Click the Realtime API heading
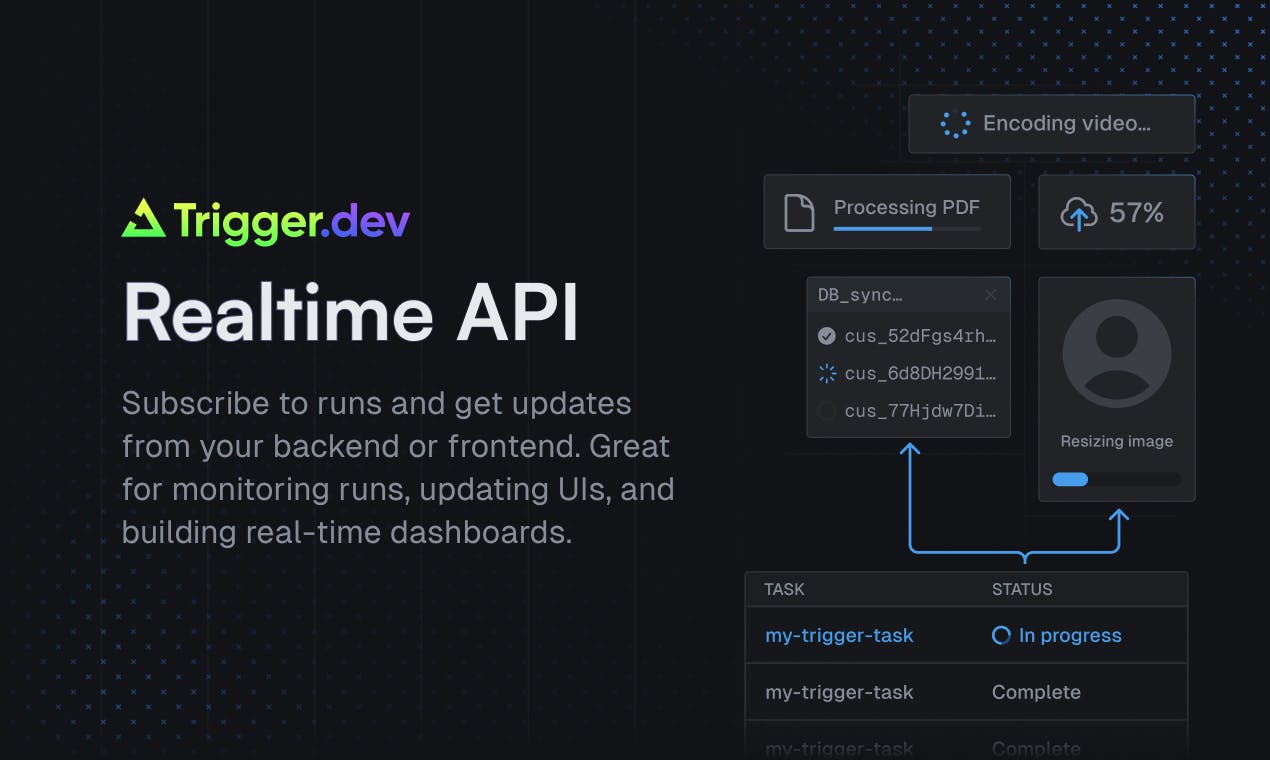This screenshot has width=1270, height=760. 351,311
